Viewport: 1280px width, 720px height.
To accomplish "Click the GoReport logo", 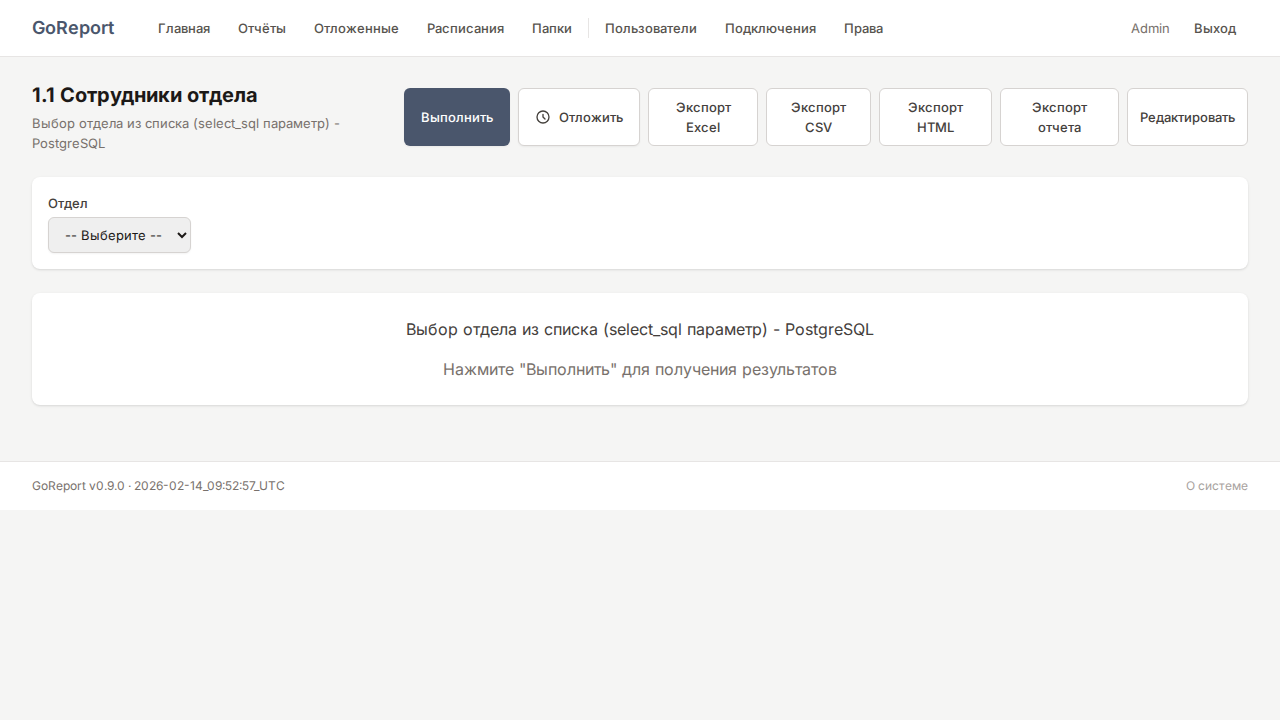I will coord(73,28).
